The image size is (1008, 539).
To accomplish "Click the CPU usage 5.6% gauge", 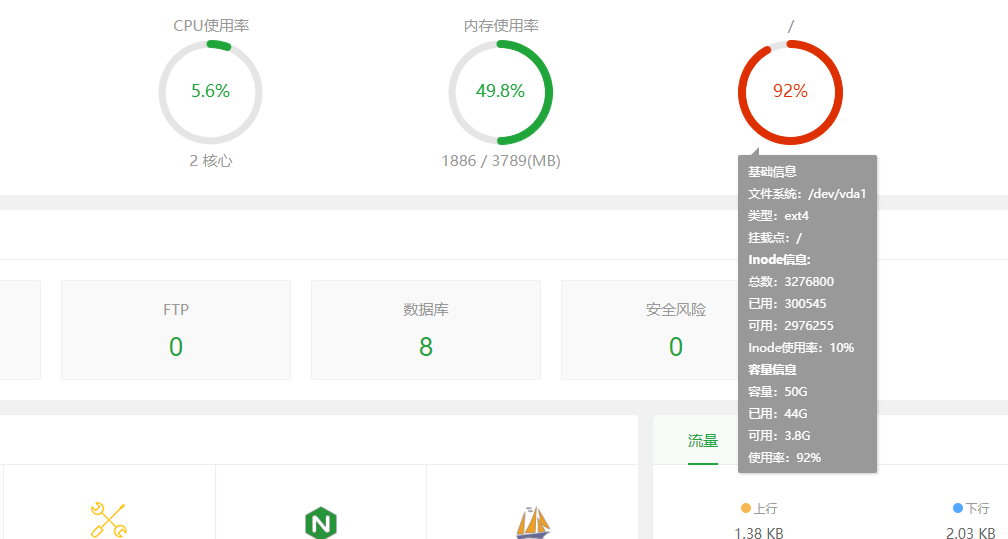I will (x=210, y=92).
